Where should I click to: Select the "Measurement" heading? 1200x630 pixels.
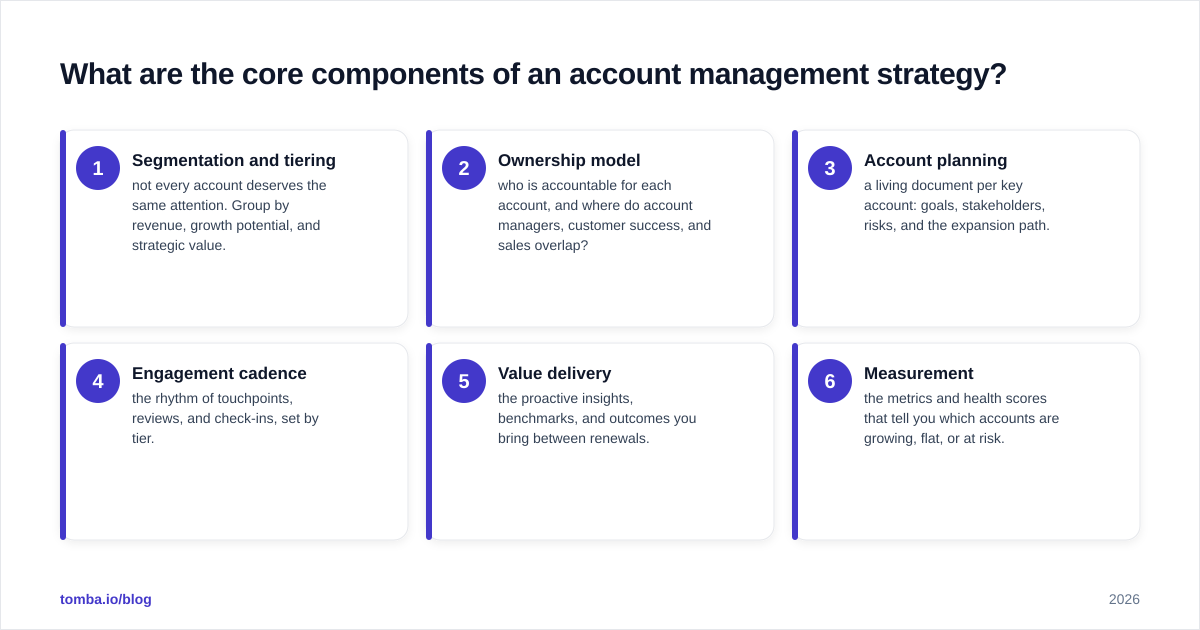point(918,373)
